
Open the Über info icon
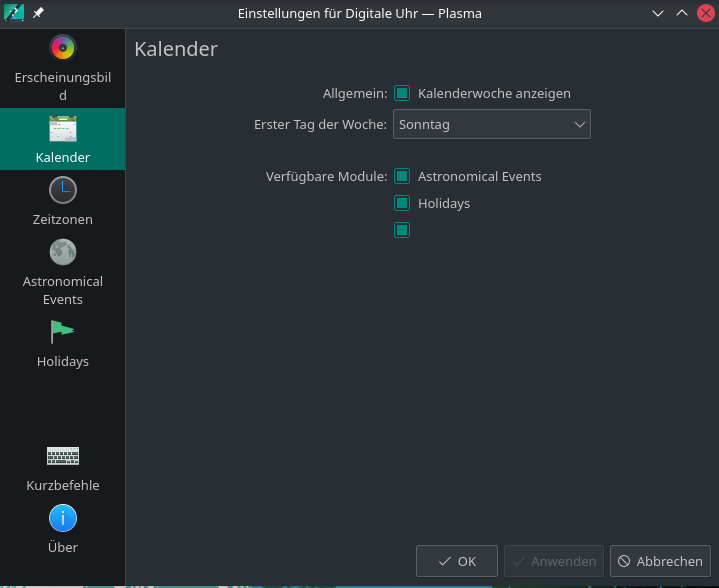pyautogui.click(x=63, y=518)
